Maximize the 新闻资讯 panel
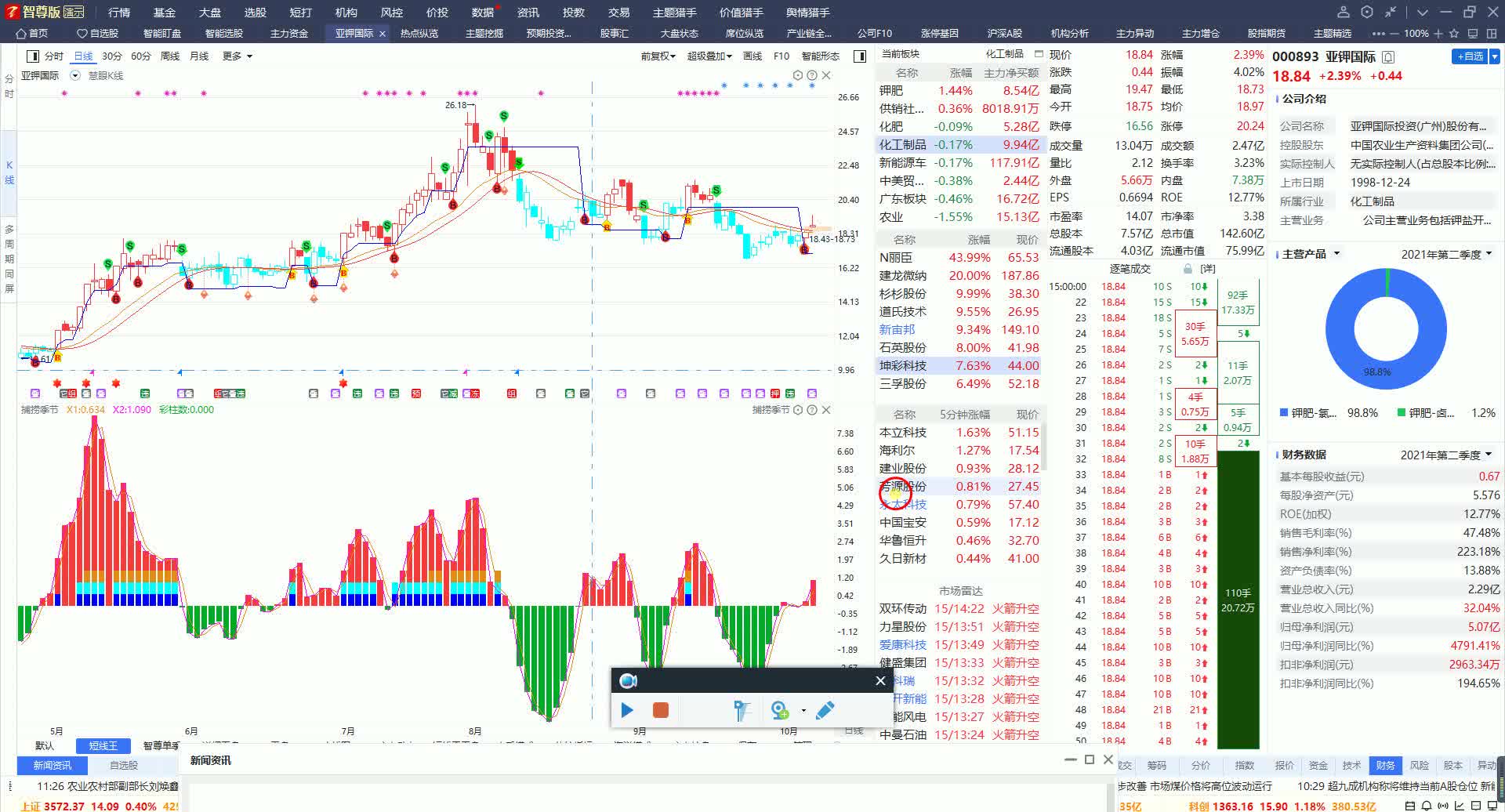1505x812 pixels. 1089,759
